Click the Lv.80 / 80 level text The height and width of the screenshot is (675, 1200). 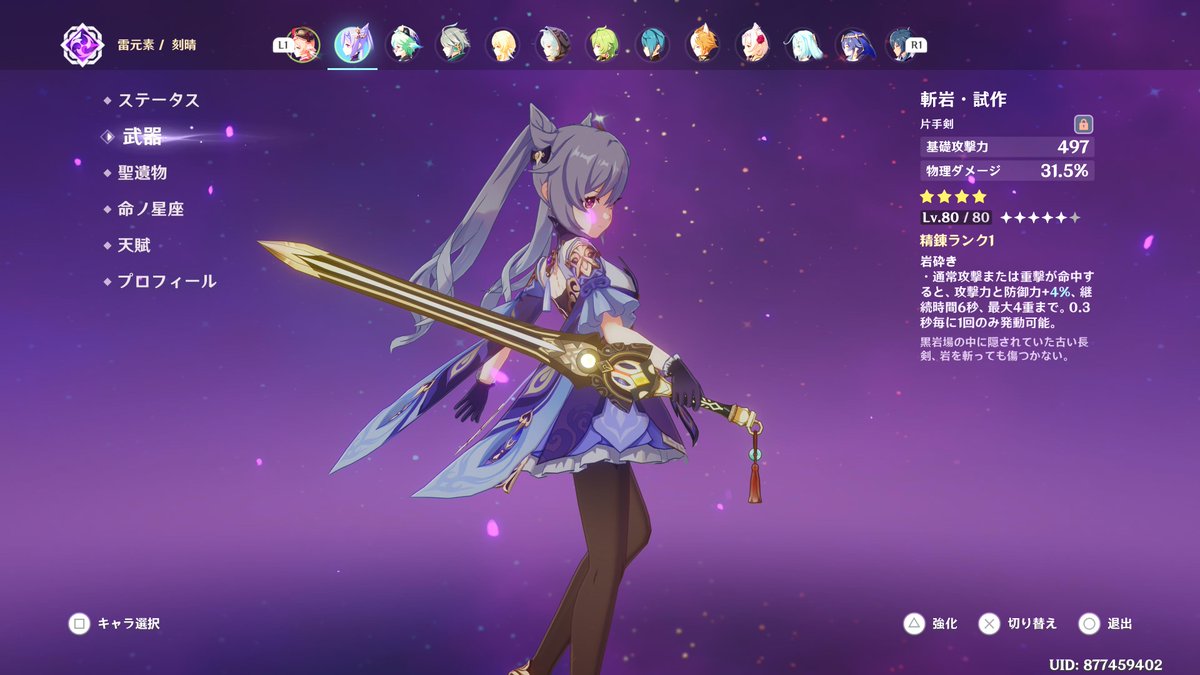956,217
